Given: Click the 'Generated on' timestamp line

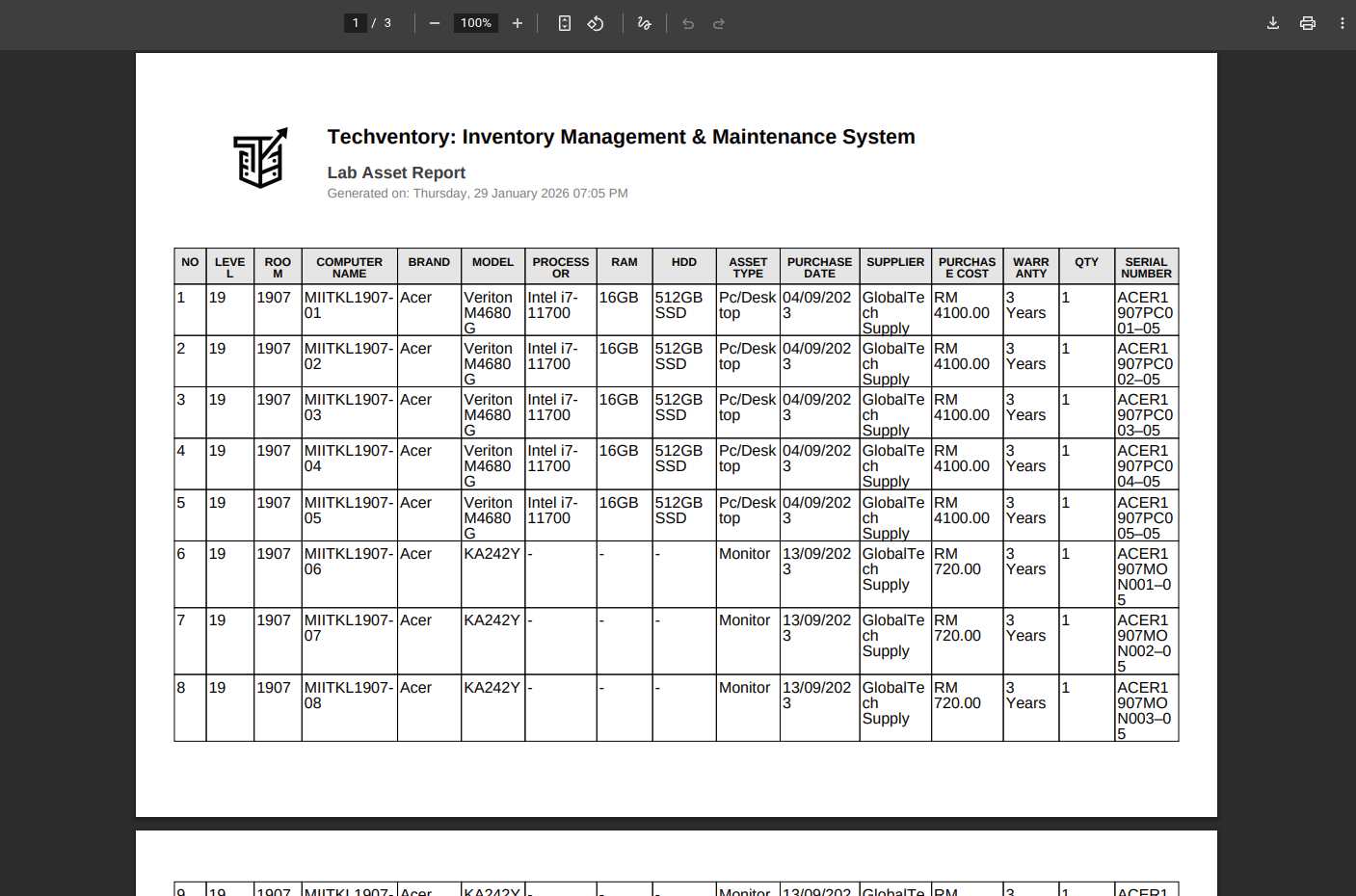Looking at the screenshot, I should click(x=477, y=193).
